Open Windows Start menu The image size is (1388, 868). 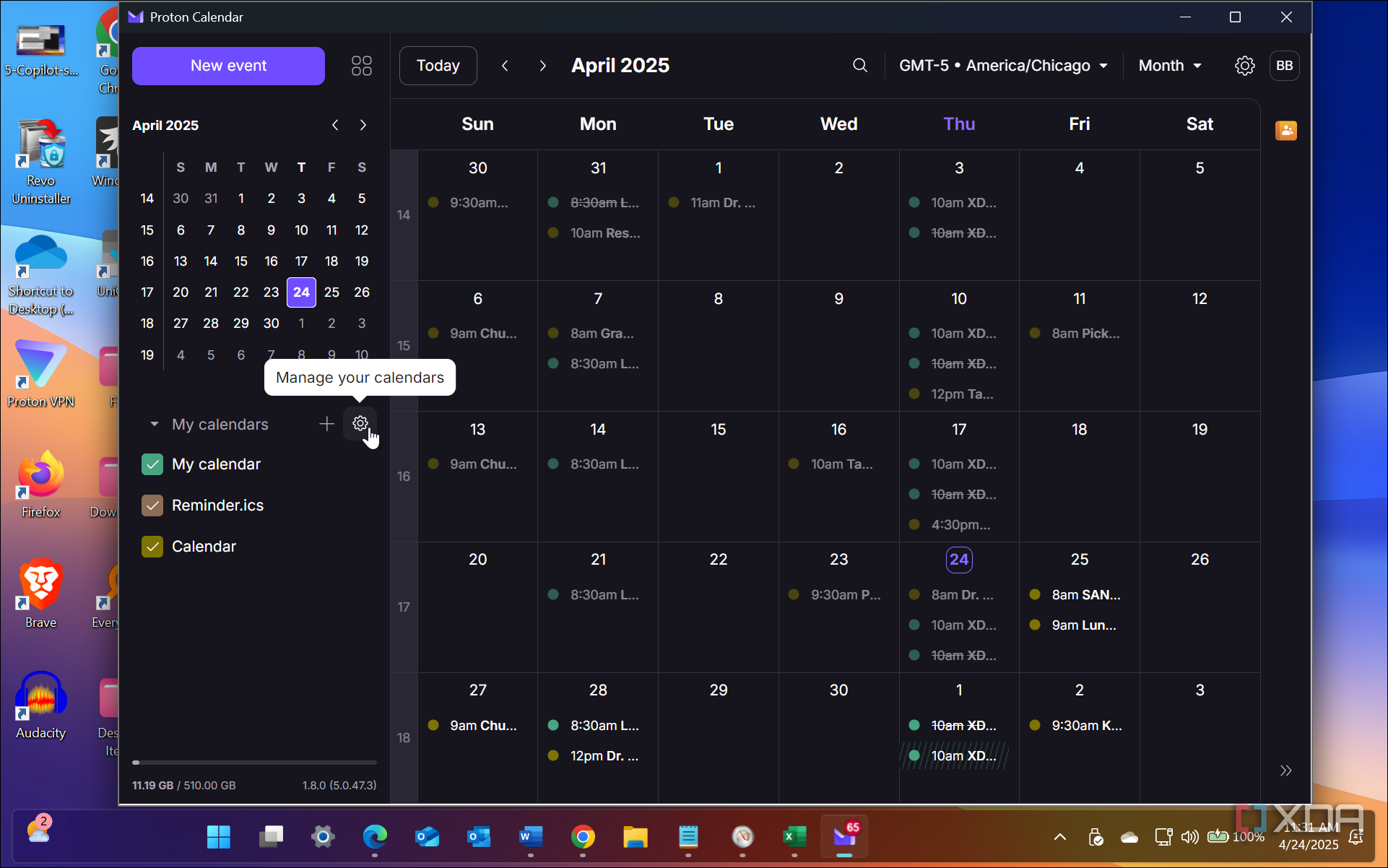click(x=218, y=837)
